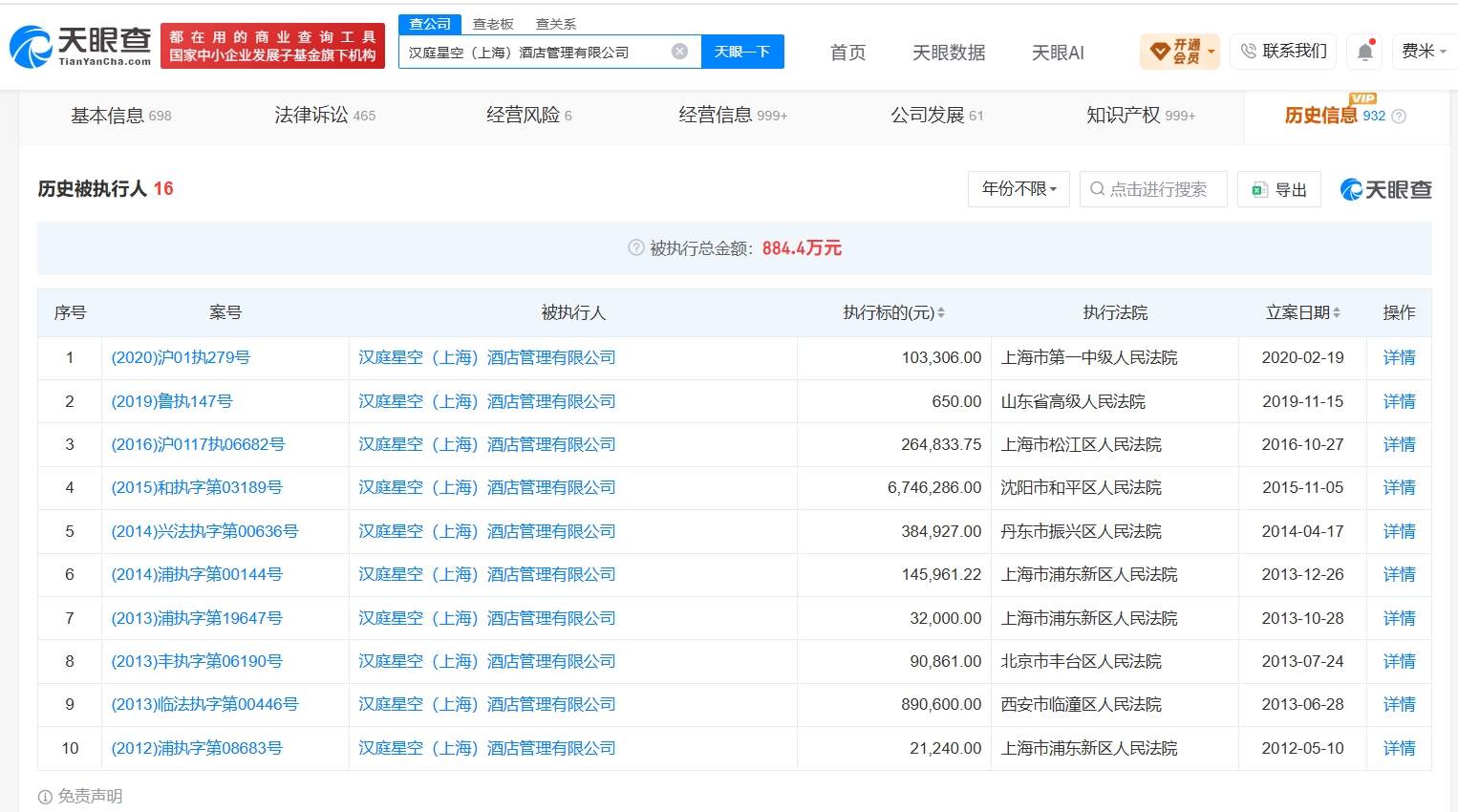Screen dimensions: 1458x812
Task: Open the company link in row 4
Action: coord(487,487)
